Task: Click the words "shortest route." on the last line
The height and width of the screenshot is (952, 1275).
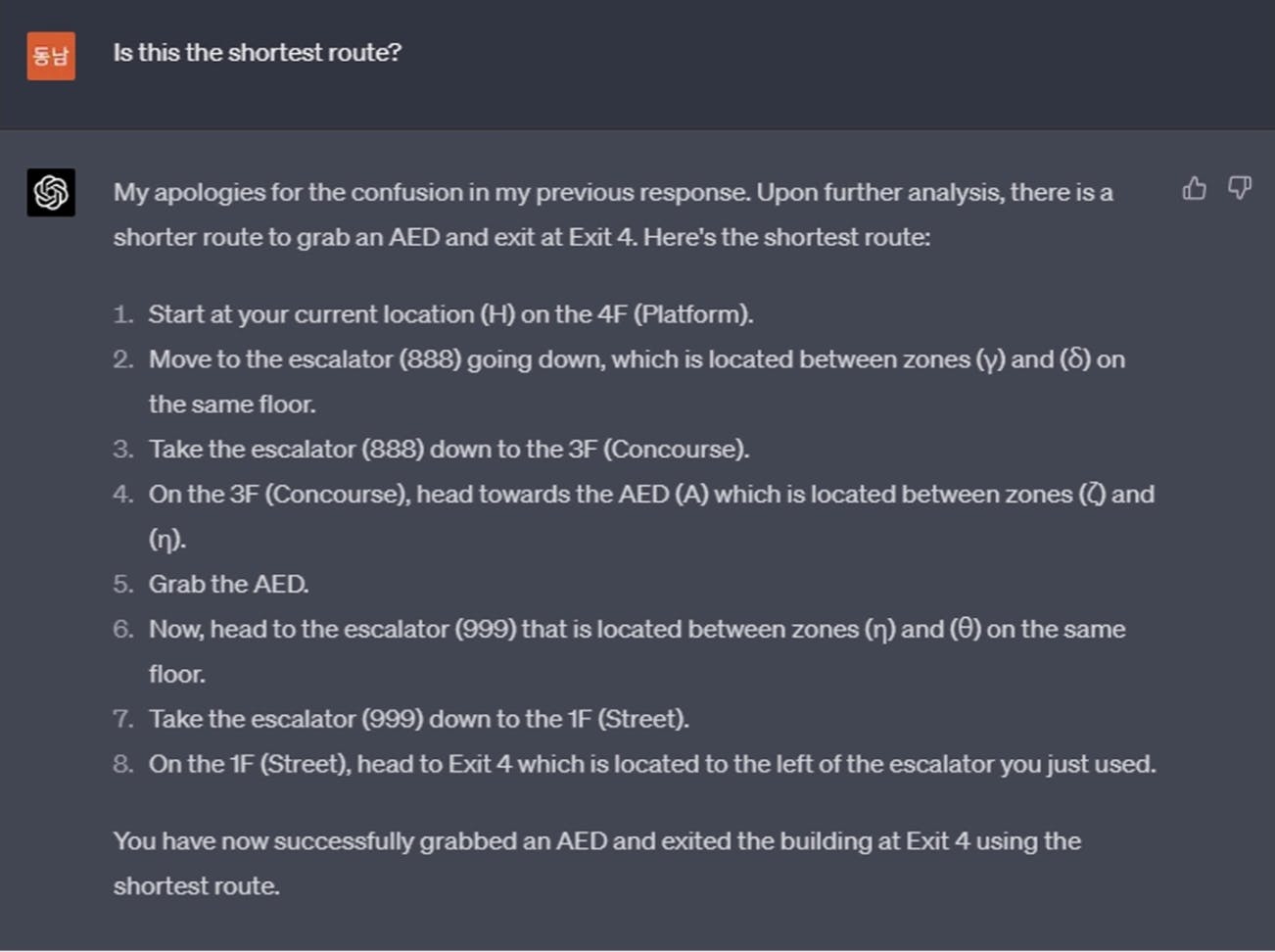Action: (x=196, y=886)
